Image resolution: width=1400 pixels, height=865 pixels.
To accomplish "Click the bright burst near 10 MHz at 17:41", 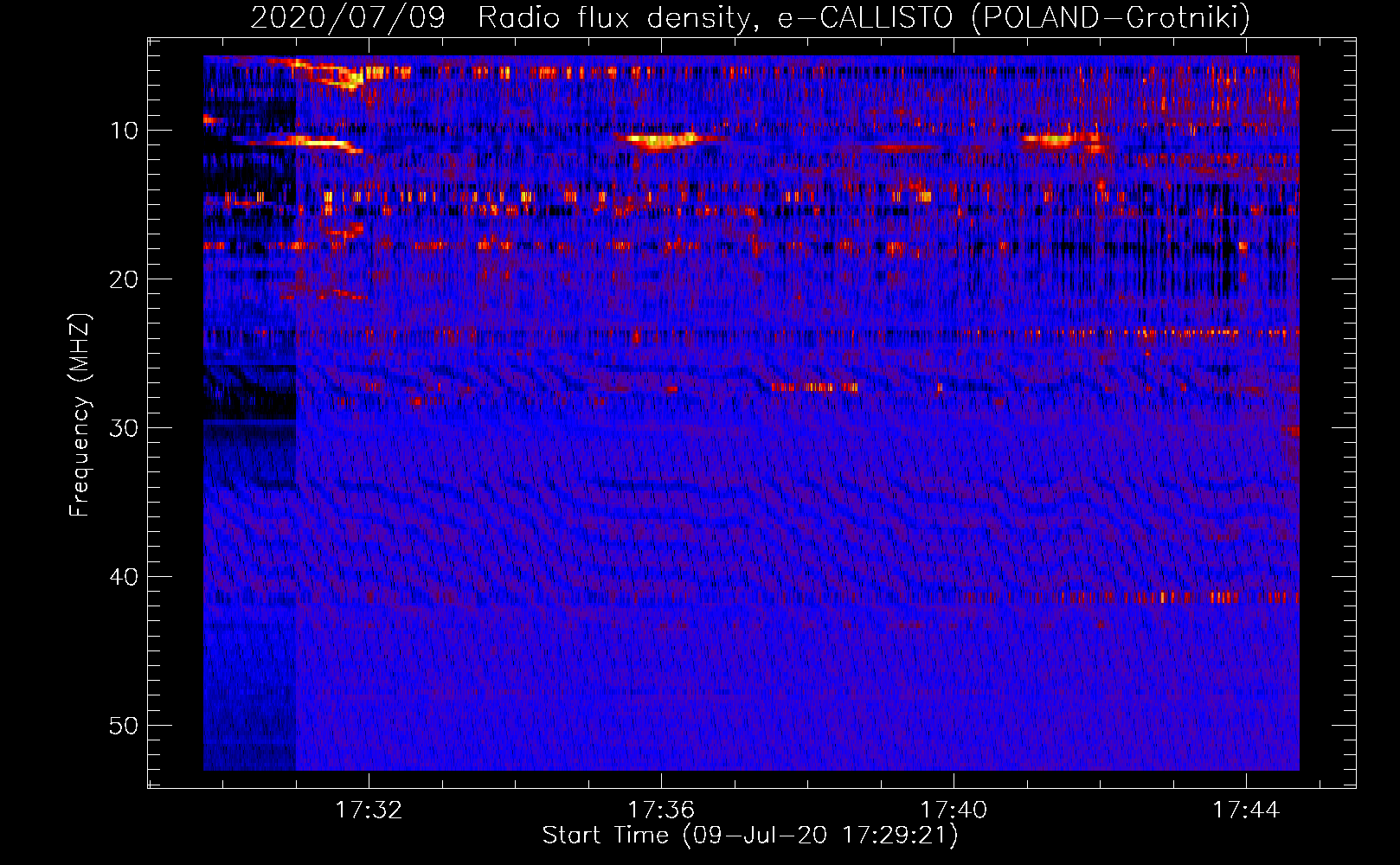I will [x=1060, y=139].
